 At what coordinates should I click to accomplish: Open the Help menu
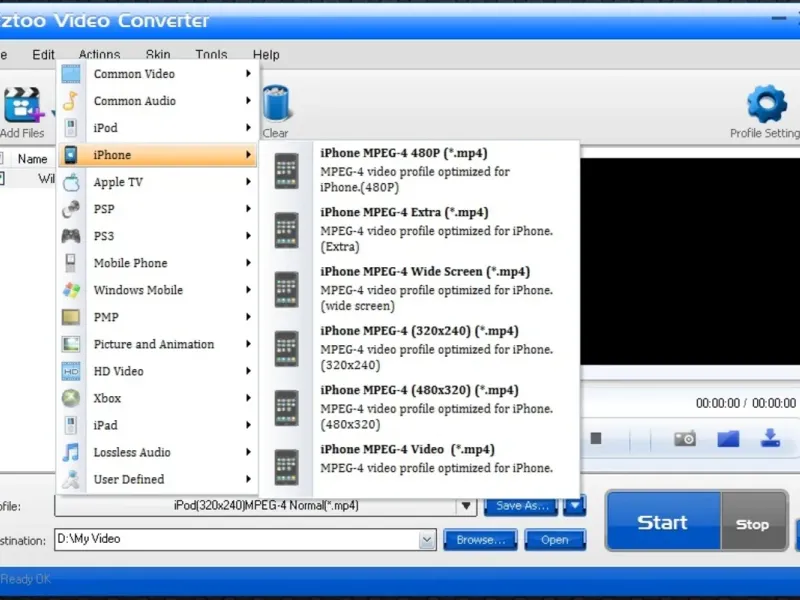pyautogui.click(x=266, y=55)
